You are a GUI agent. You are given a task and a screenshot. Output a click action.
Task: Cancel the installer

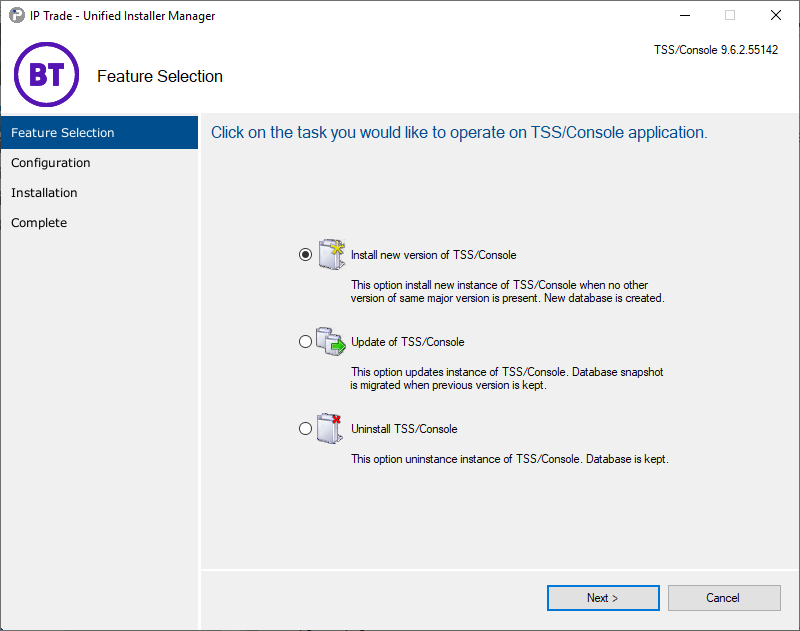point(724,597)
